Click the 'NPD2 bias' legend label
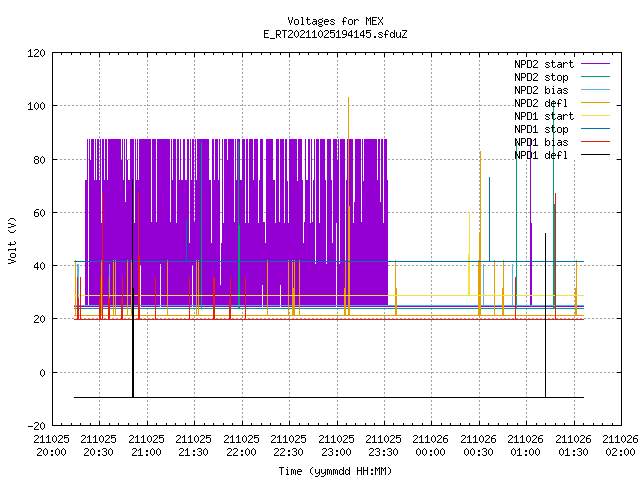 [541, 90]
